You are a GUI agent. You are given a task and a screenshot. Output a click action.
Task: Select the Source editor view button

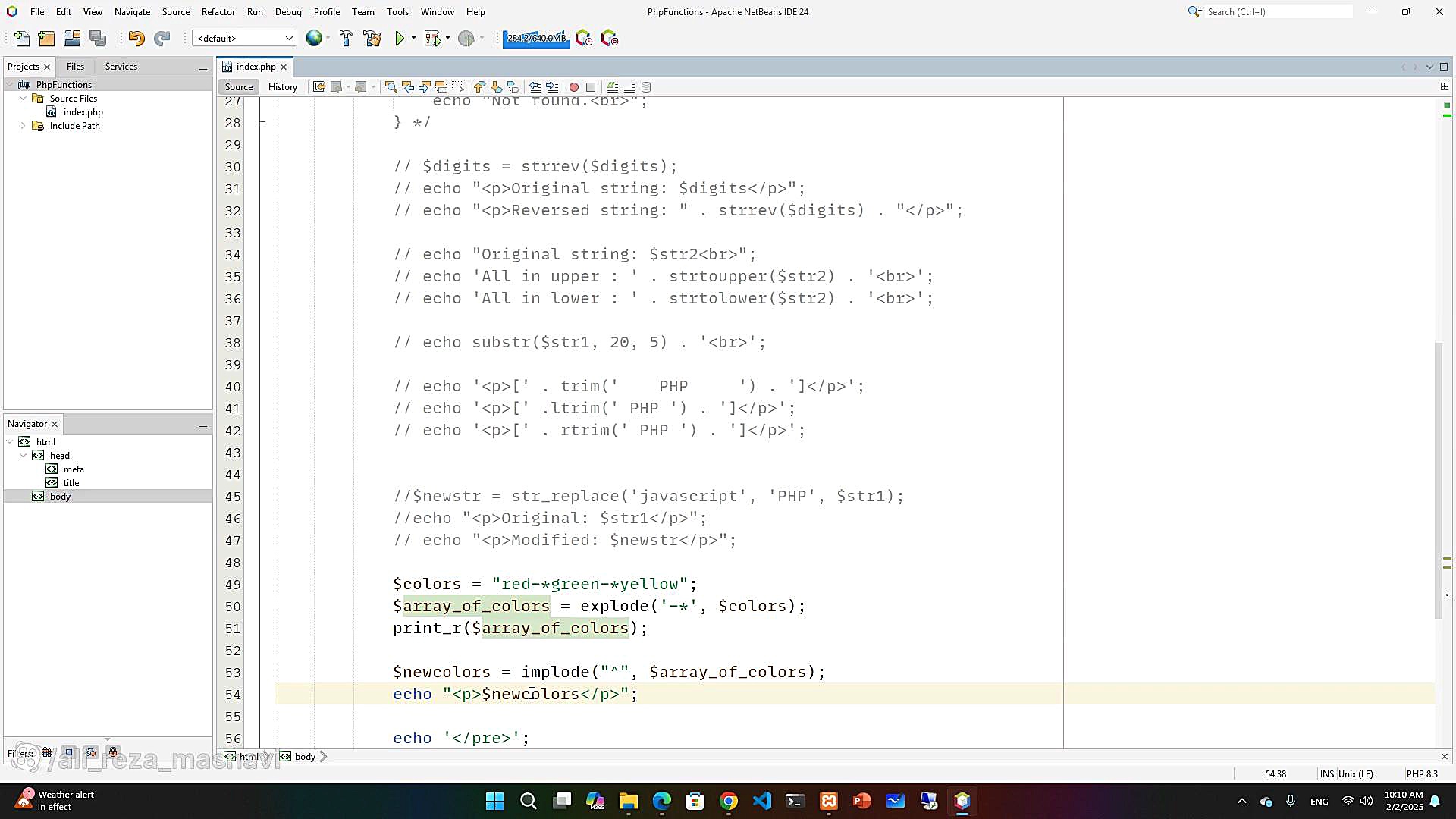click(x=239, y=87)
